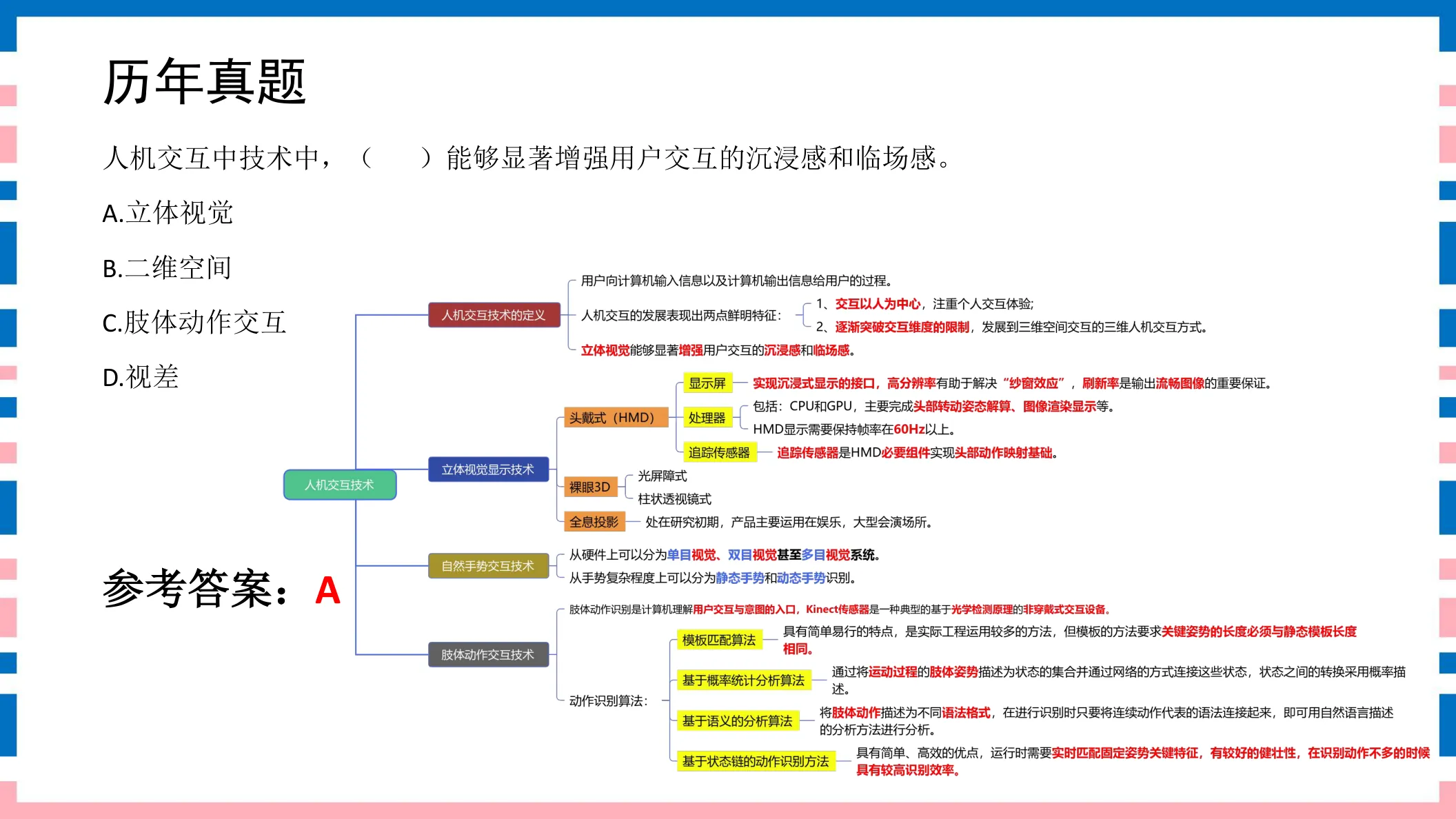Select the blue 立体视觉显示技术 node
The width and height of the screenshot is (1456, 819).
coord(488,469)
